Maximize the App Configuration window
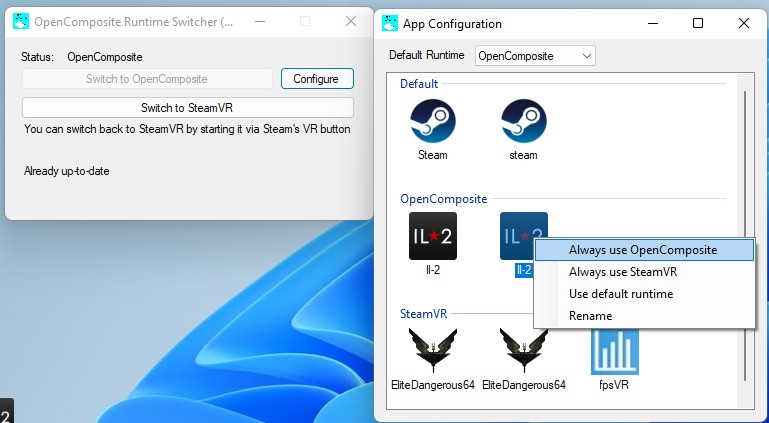This screenshot has width=769, height=423. [698, 23]
